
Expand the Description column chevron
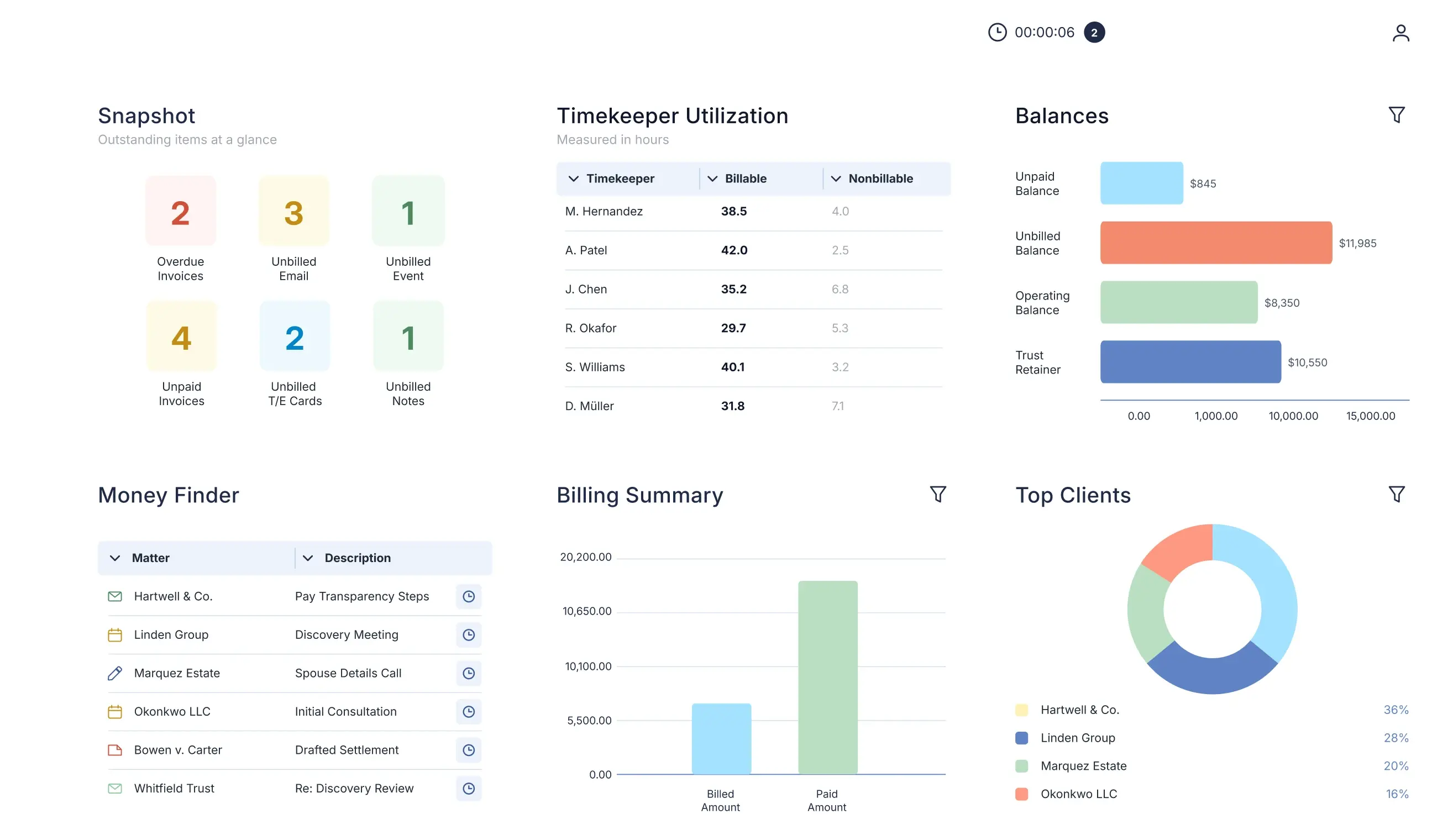click(307, 558)
